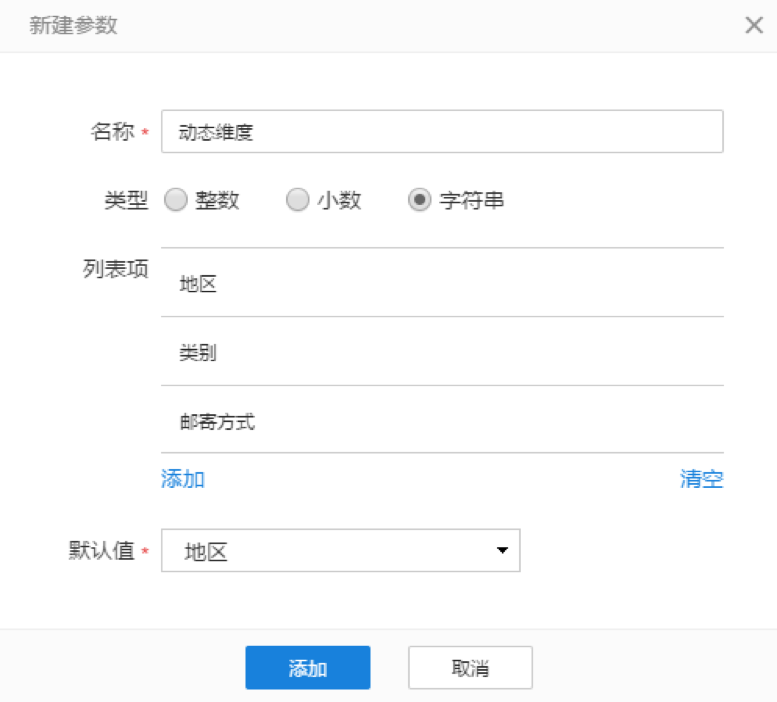Viewport: 777px width, 702px height.
Task: Click the 邮寄方式 list item row
Action: pos(442,420)
